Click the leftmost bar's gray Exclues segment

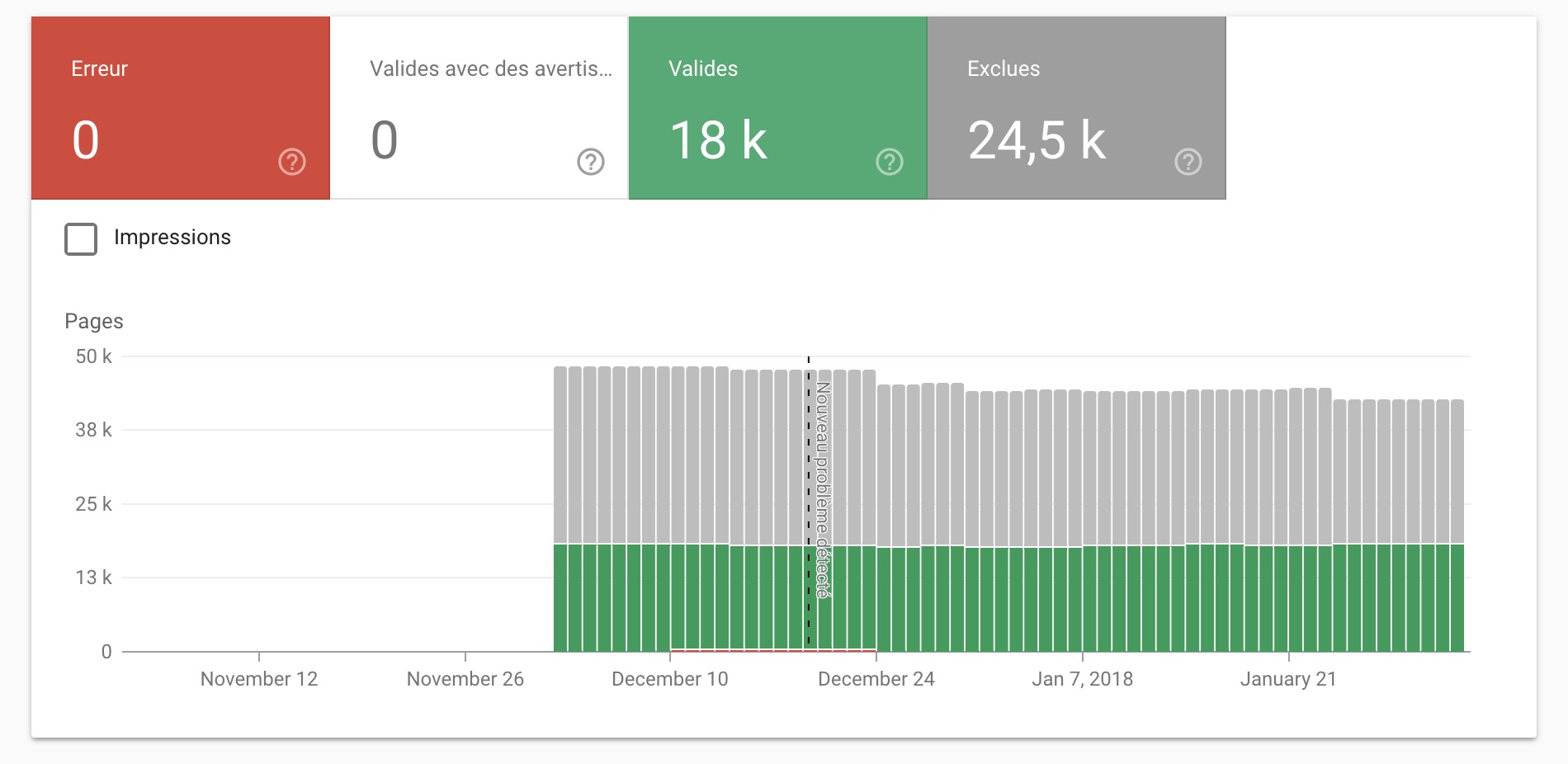pos(560,454)
